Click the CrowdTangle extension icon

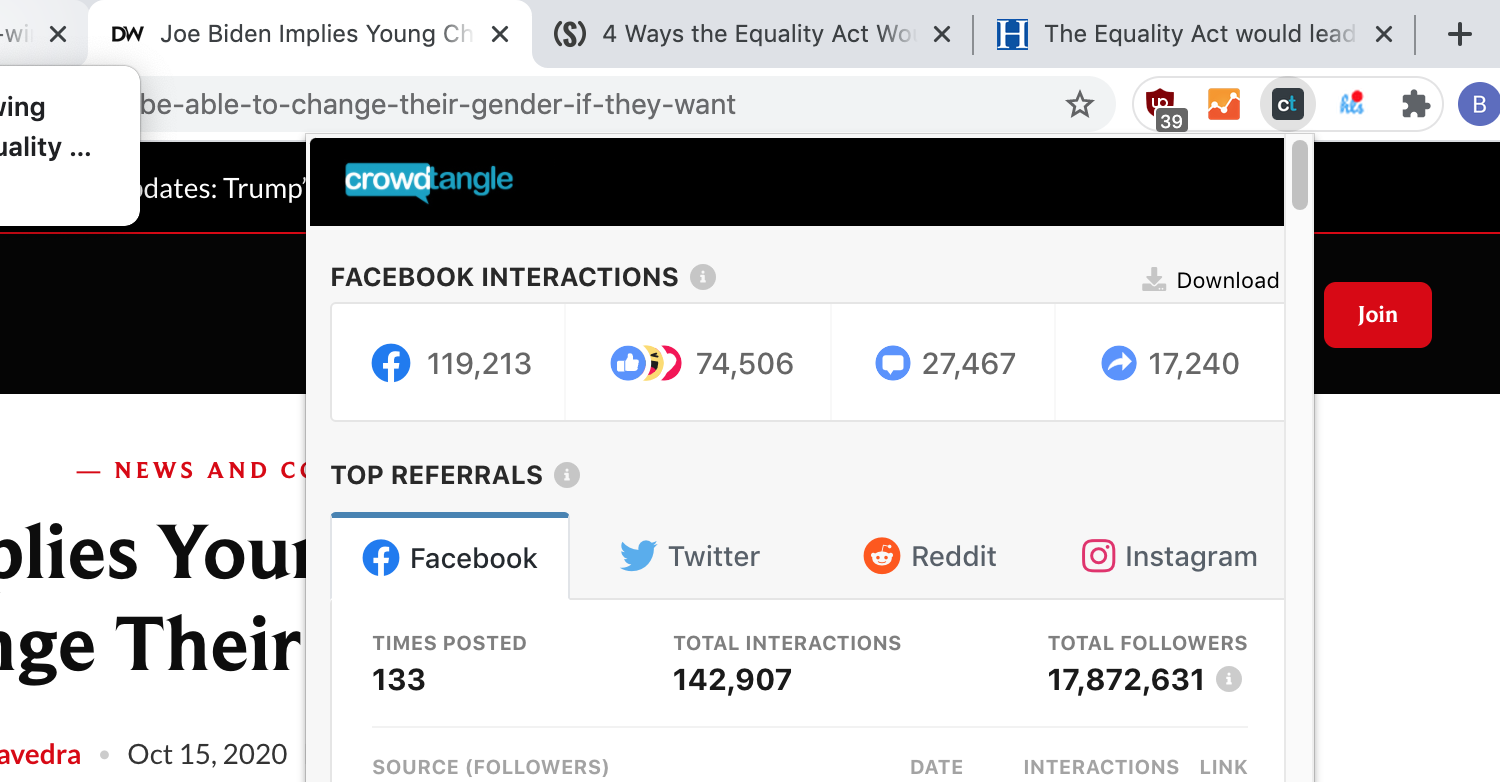pyautogui.click(x=1287, y=104)
